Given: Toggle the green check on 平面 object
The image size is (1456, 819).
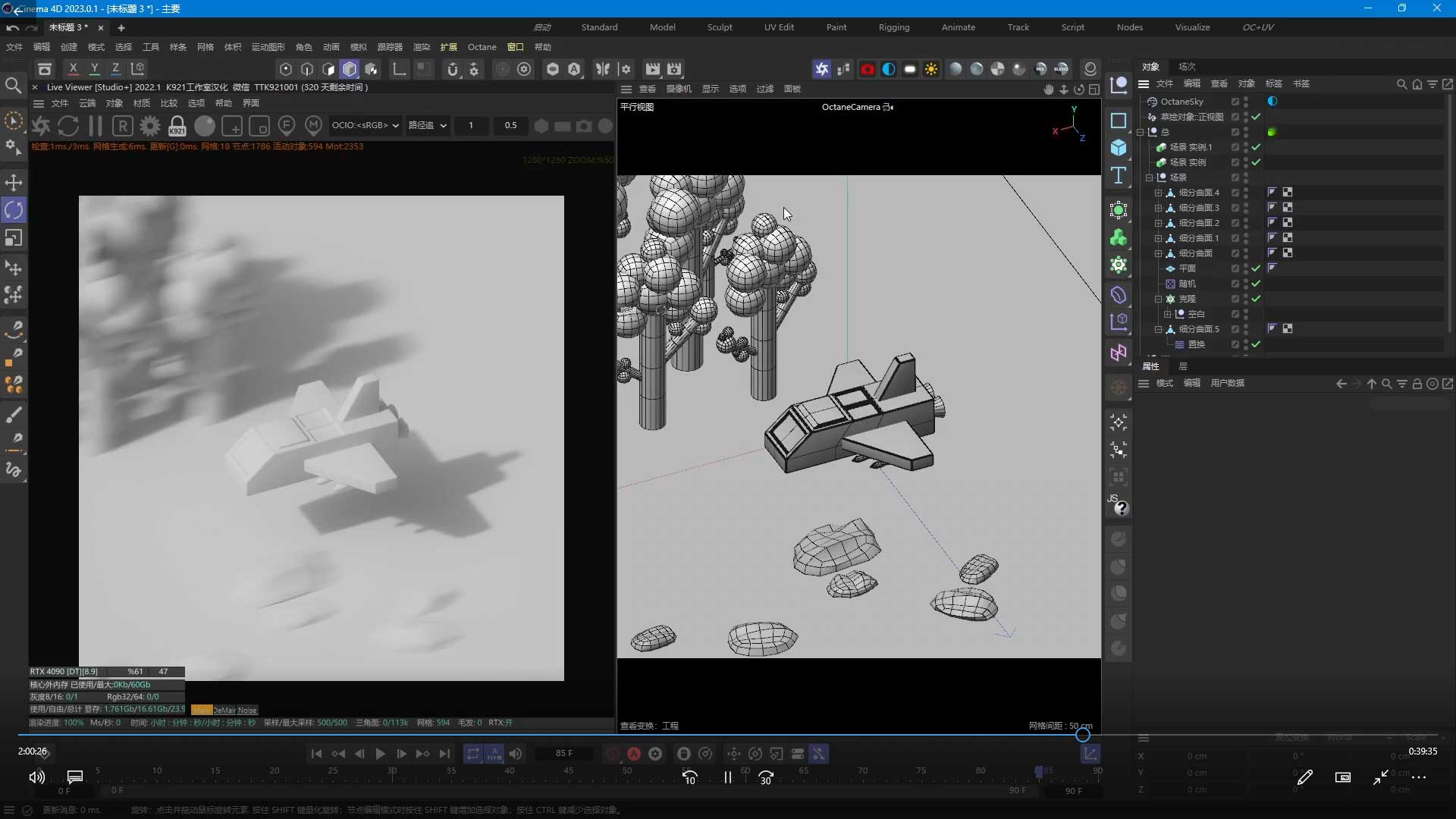Looking at the screenshot, I should [x=1256, y=268].
